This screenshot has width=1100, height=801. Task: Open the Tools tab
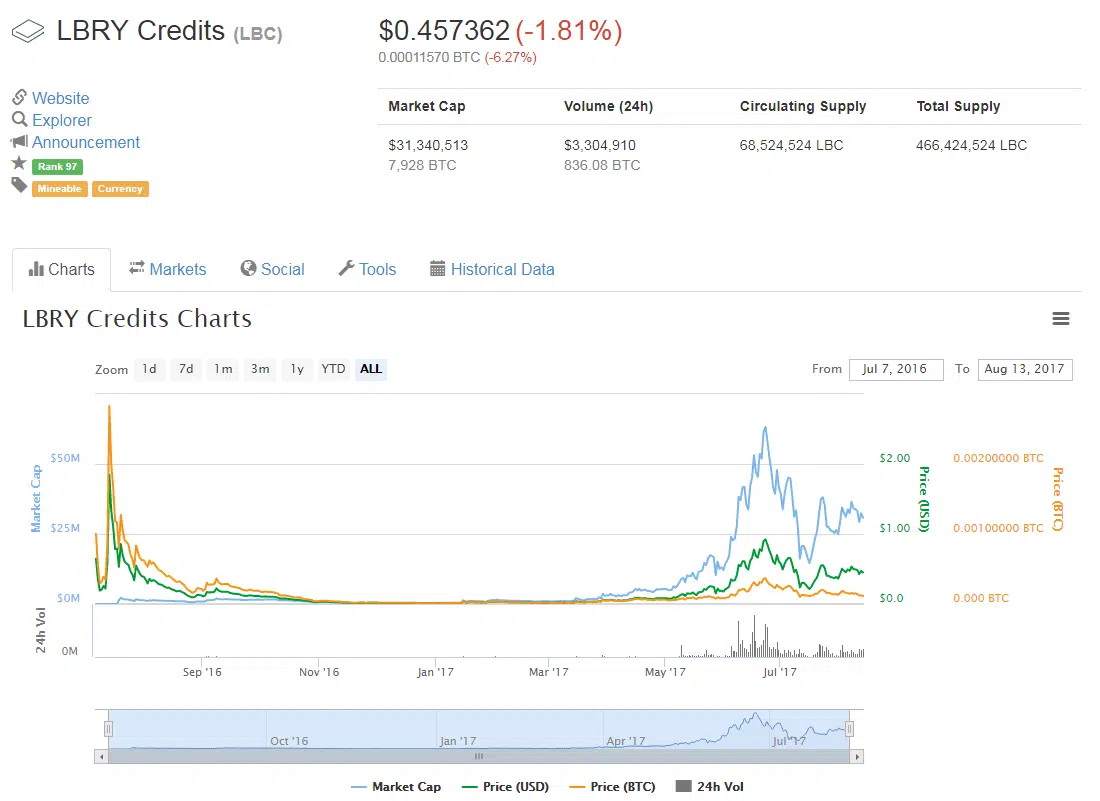coord(367,269)
